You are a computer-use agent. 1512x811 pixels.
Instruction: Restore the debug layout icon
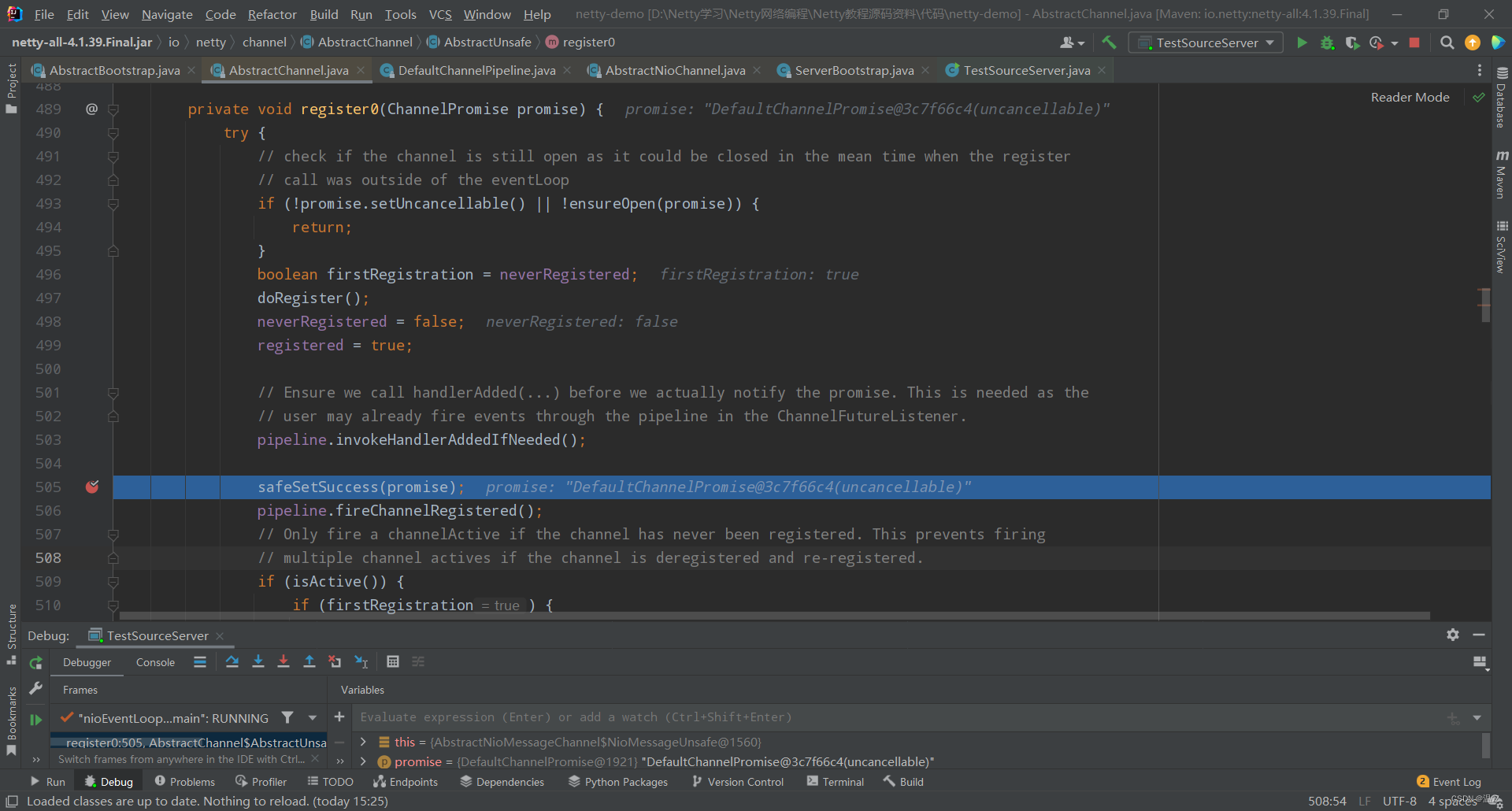point(1480,662)
